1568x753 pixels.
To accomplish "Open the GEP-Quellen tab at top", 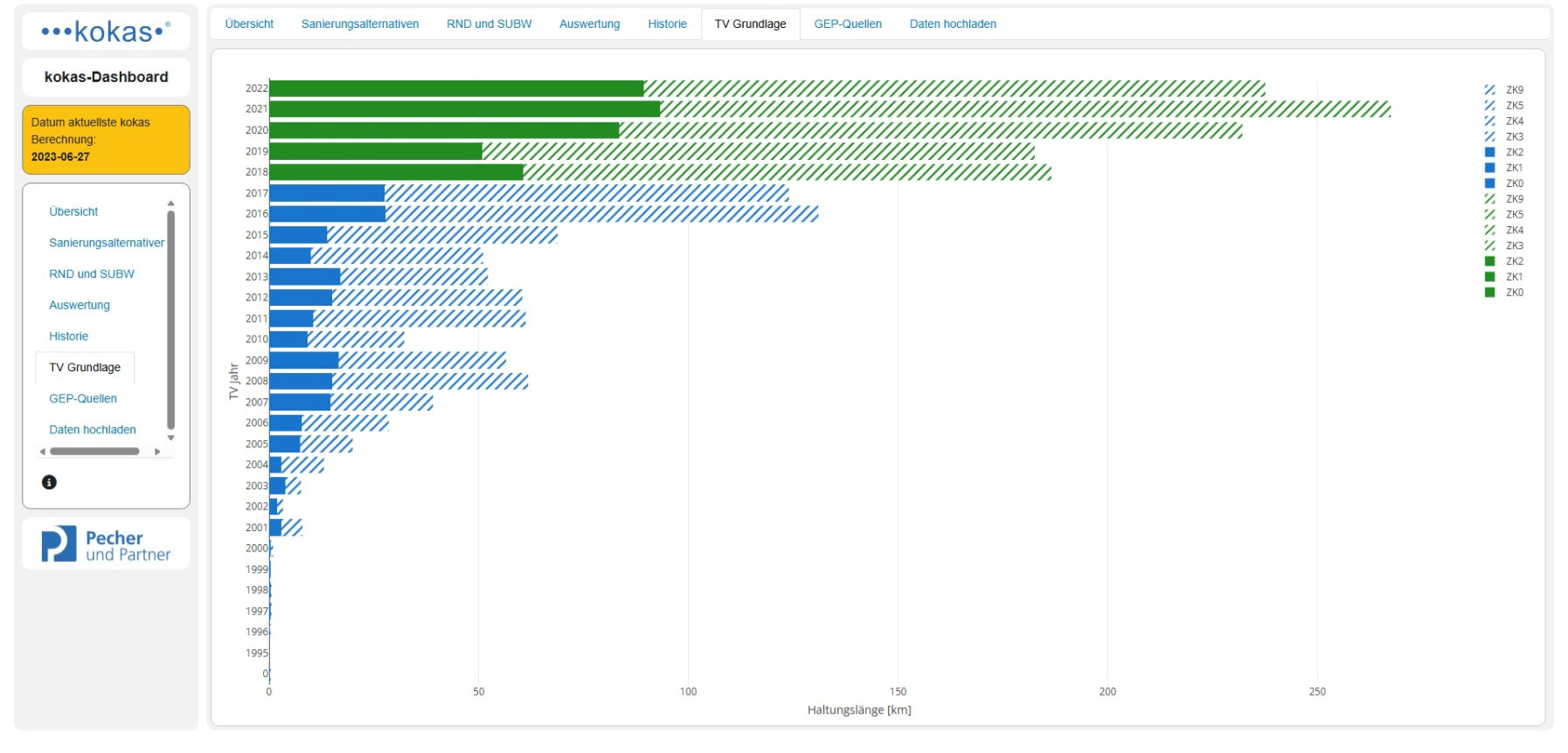I will pyautogui.click(x=848, y=24).
